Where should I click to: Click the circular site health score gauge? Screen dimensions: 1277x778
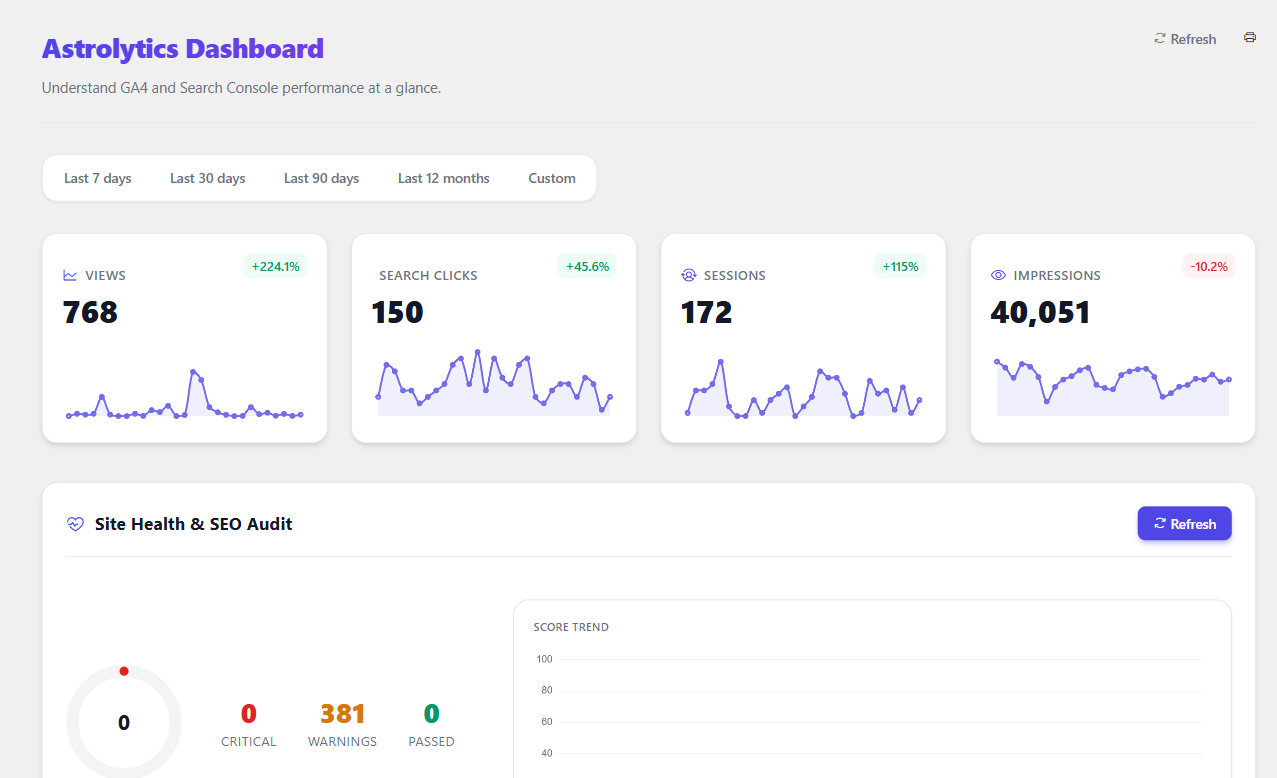click(x=124, y=722)
